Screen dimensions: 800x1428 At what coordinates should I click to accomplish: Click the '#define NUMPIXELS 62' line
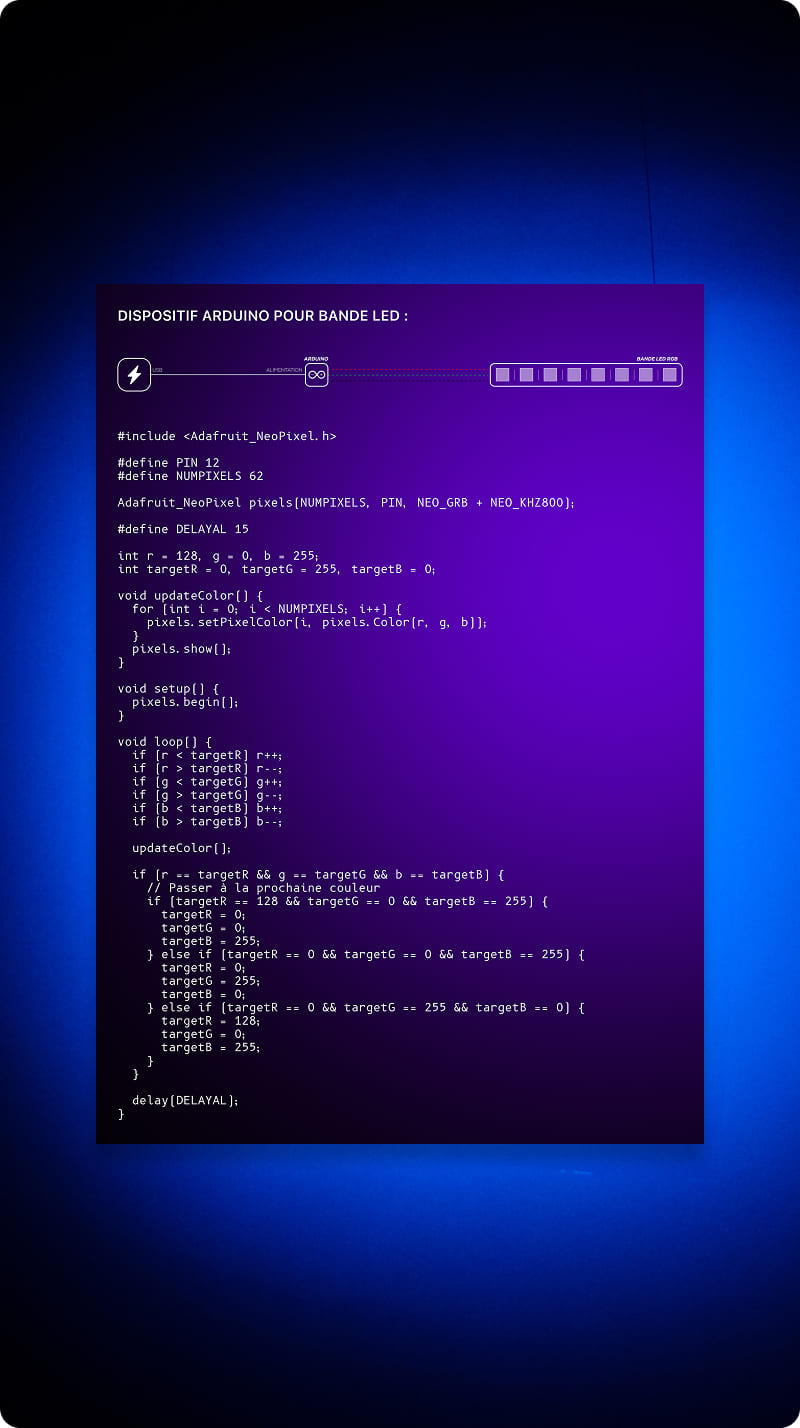(x=190, y=476)
